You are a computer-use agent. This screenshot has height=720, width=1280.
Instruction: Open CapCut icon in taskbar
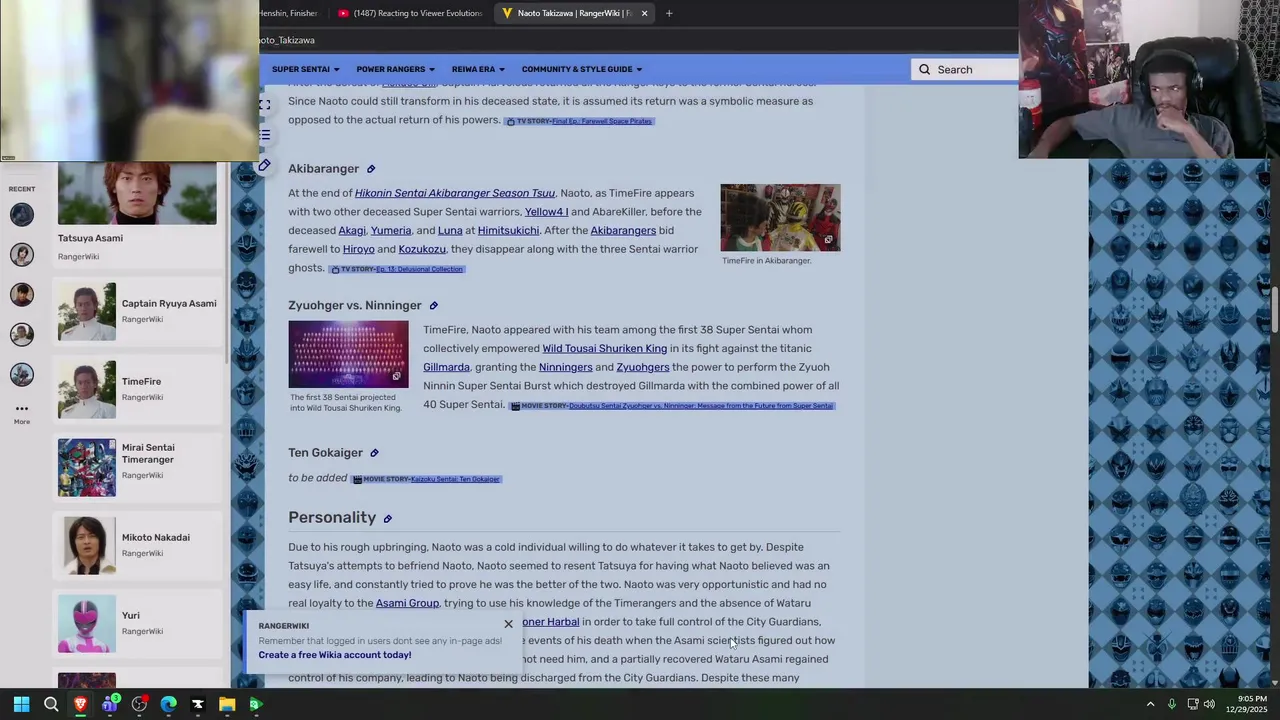pos(198,704)
